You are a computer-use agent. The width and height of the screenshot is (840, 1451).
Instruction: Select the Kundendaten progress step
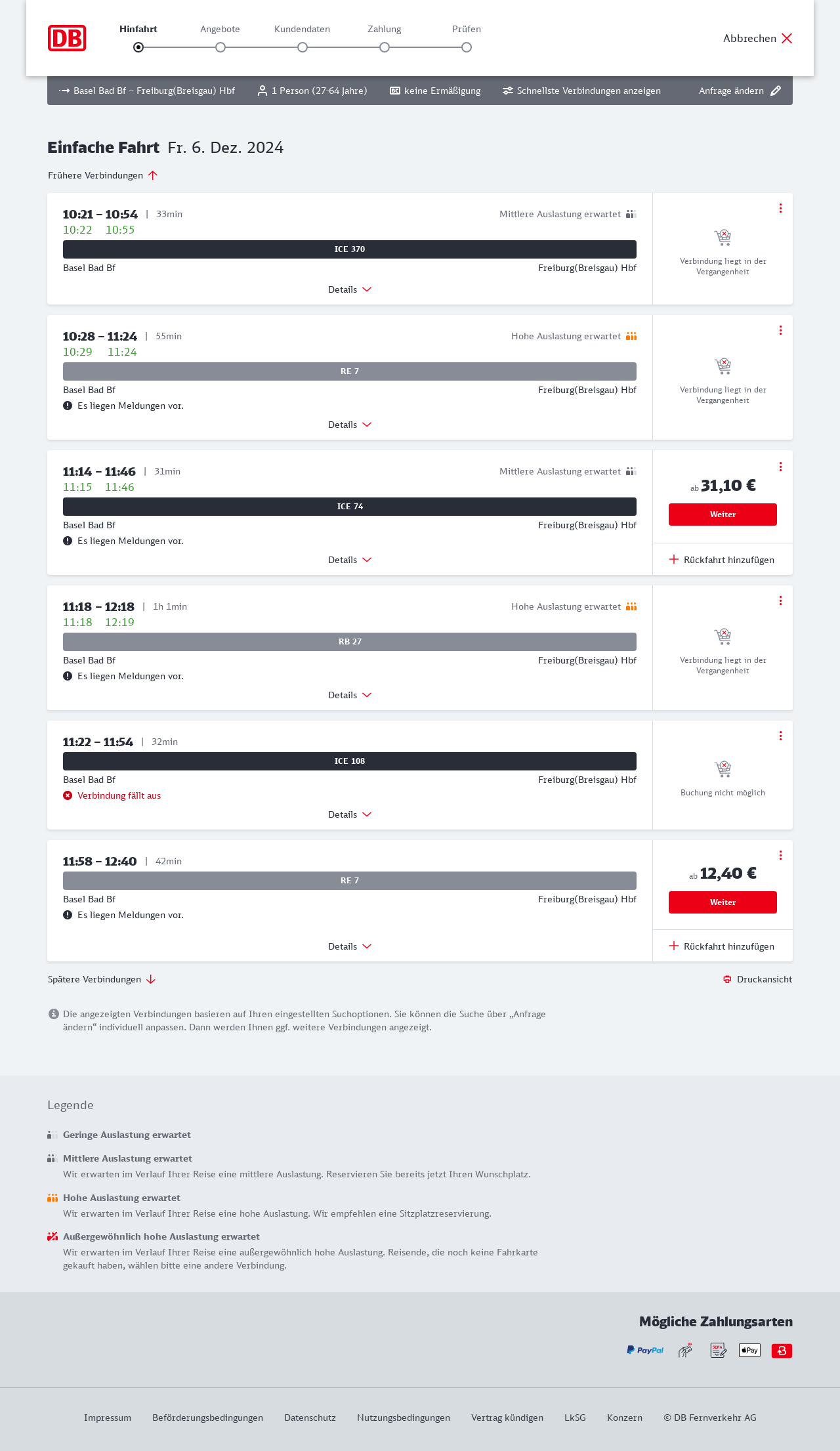pos(303,47)
